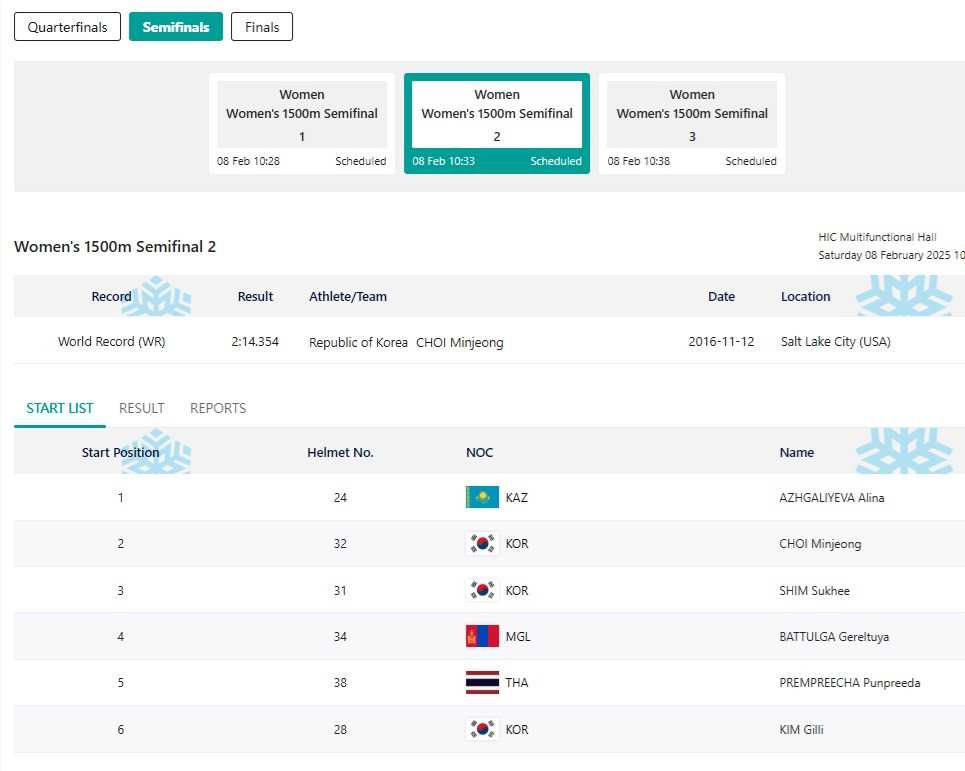Click the World Record (WR) label
The width and height of the screenshot is (965, 771).
[x=111, y=342]
